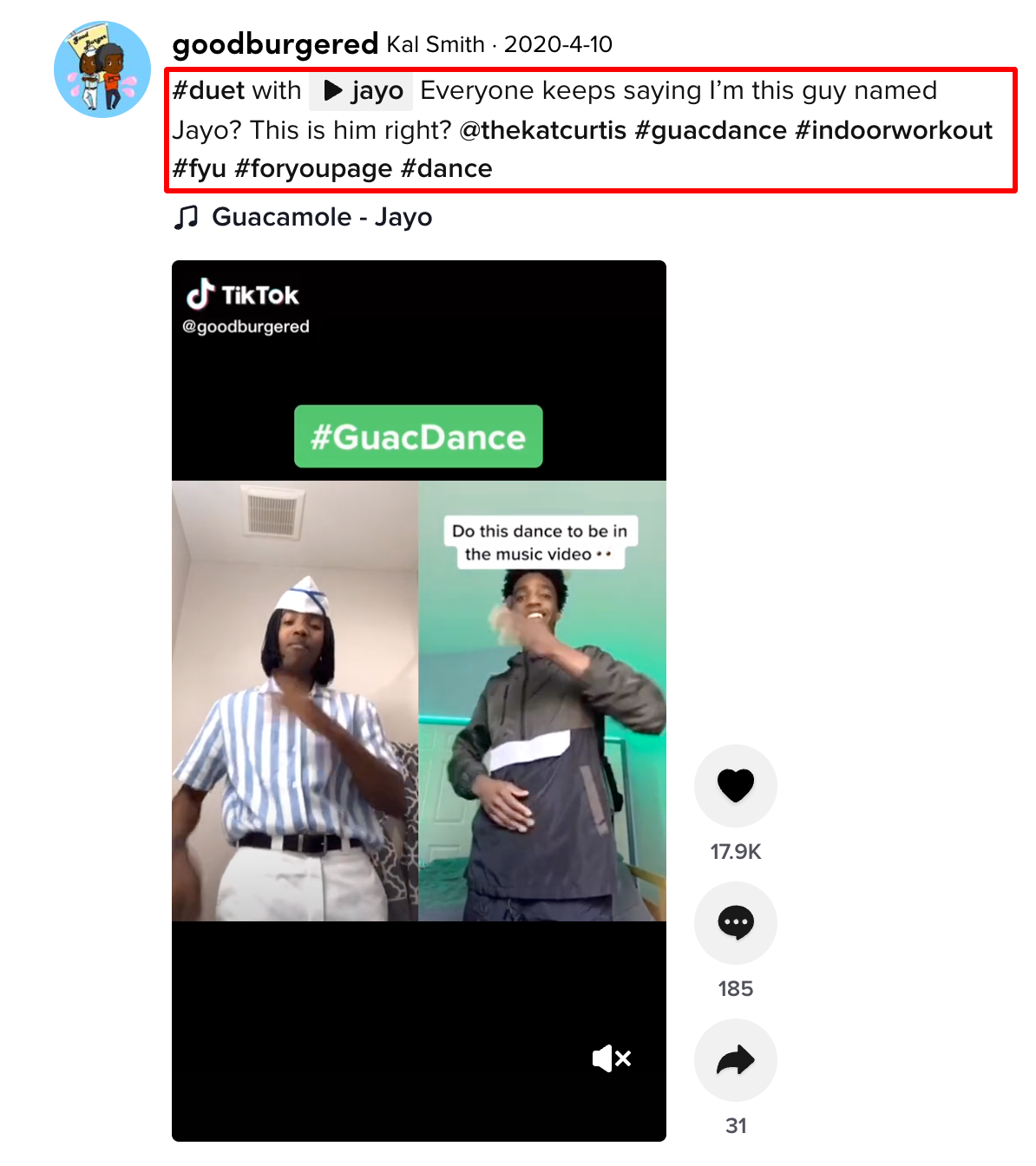This screenshot has width=1036, height=1166.
Task: Share the video using the arrow icon
Action: coord(735,1060)
